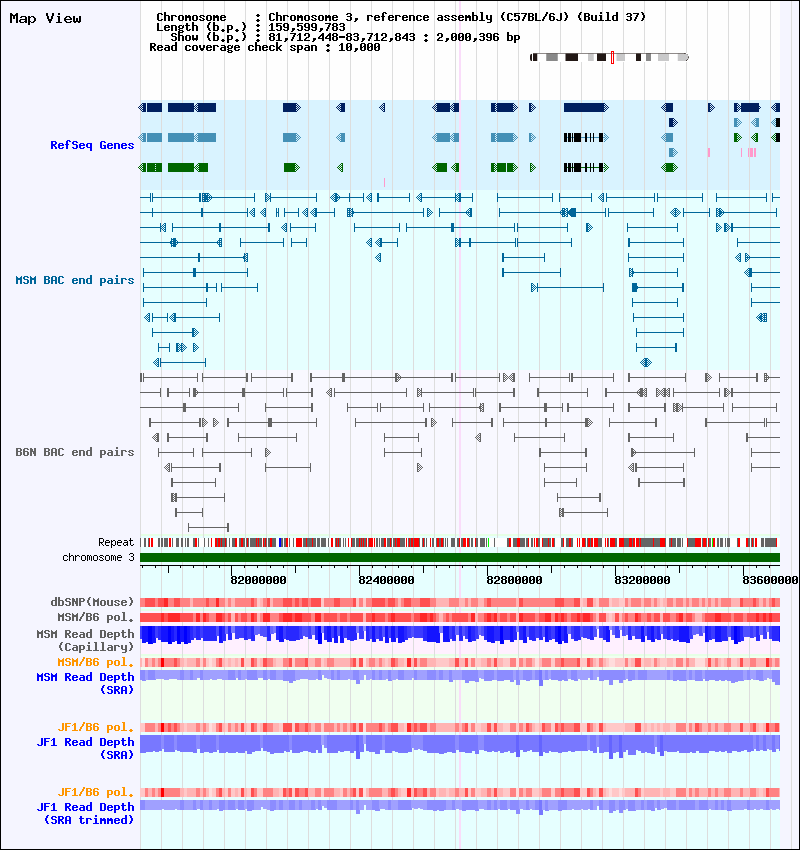Viewport: 800px width, 850px height.
Task: Click the blue MSM capillary read depth graph
Action: [x=460, y=634]
